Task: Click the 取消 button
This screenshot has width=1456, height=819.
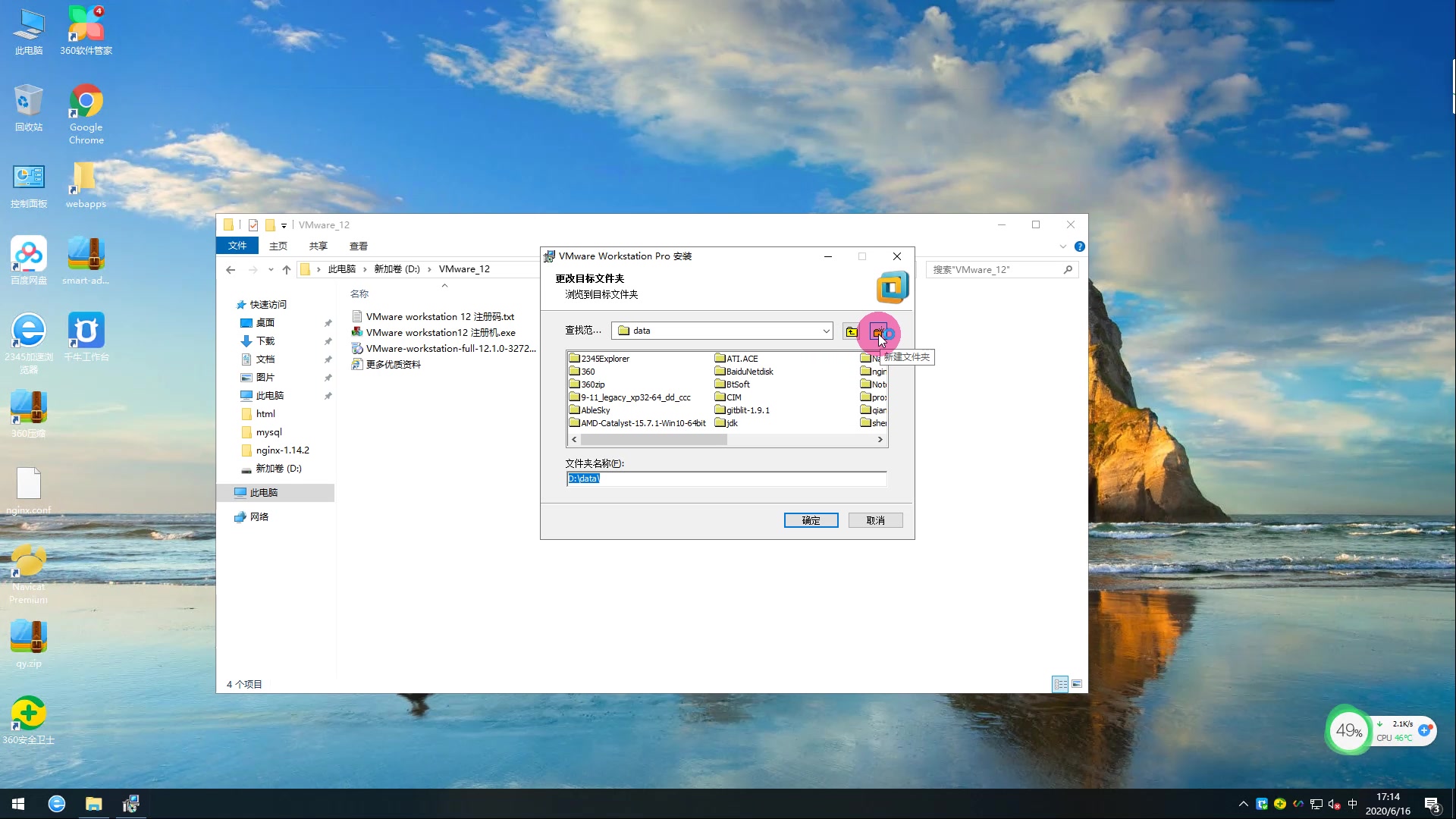Action: [x=875, y=520]
